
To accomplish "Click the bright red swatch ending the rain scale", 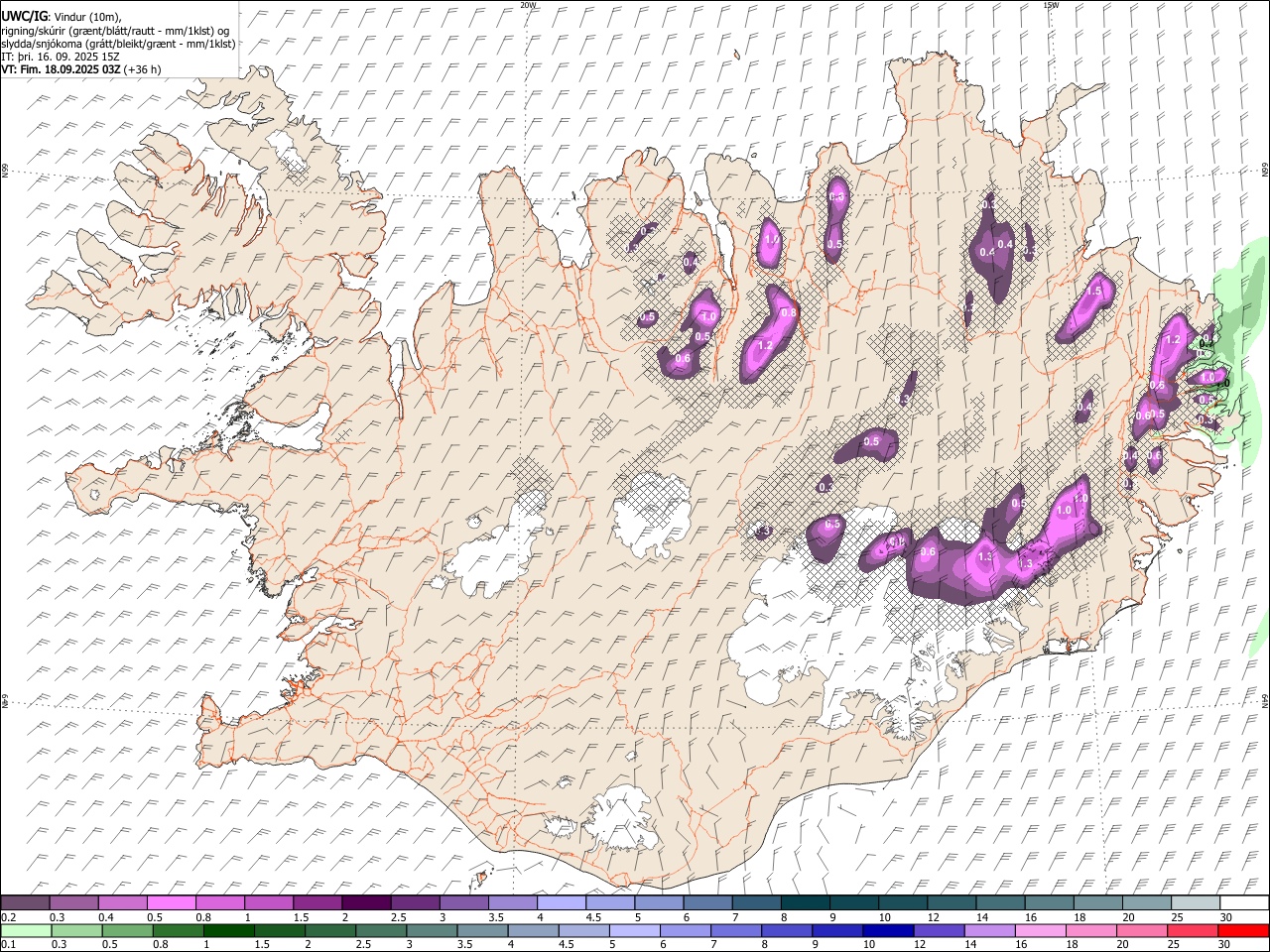I will [1243, 931].
